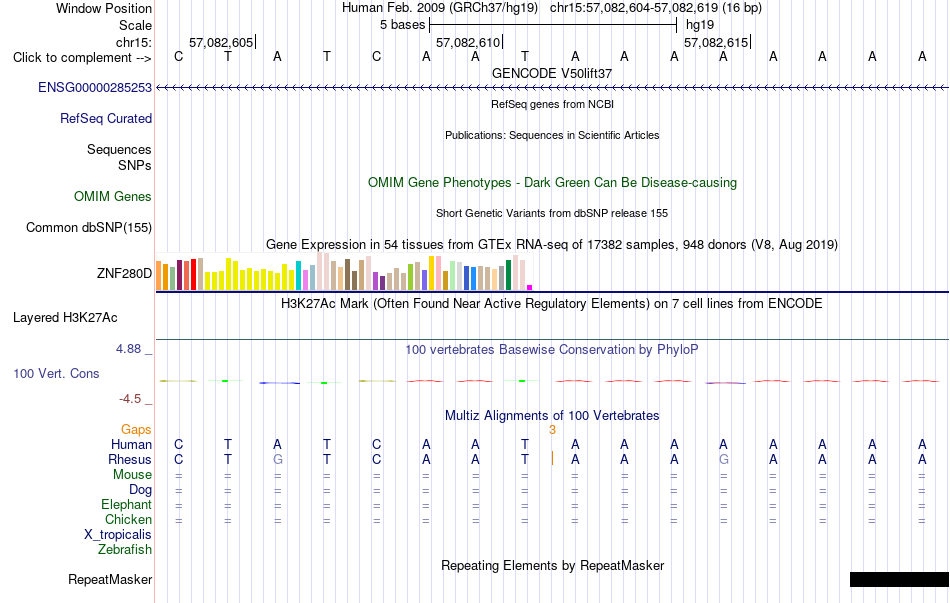950x603 pixels.
Task: Open Layered H3K27Ac track label
Action: pos(65,318)
